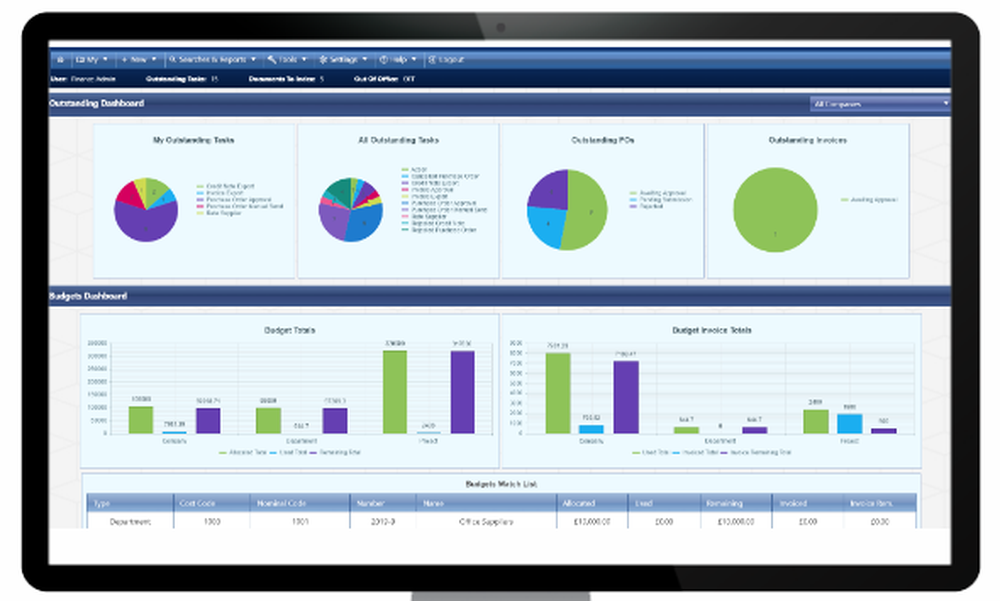Open the Searches & Reports menu

tap(210, 59)
